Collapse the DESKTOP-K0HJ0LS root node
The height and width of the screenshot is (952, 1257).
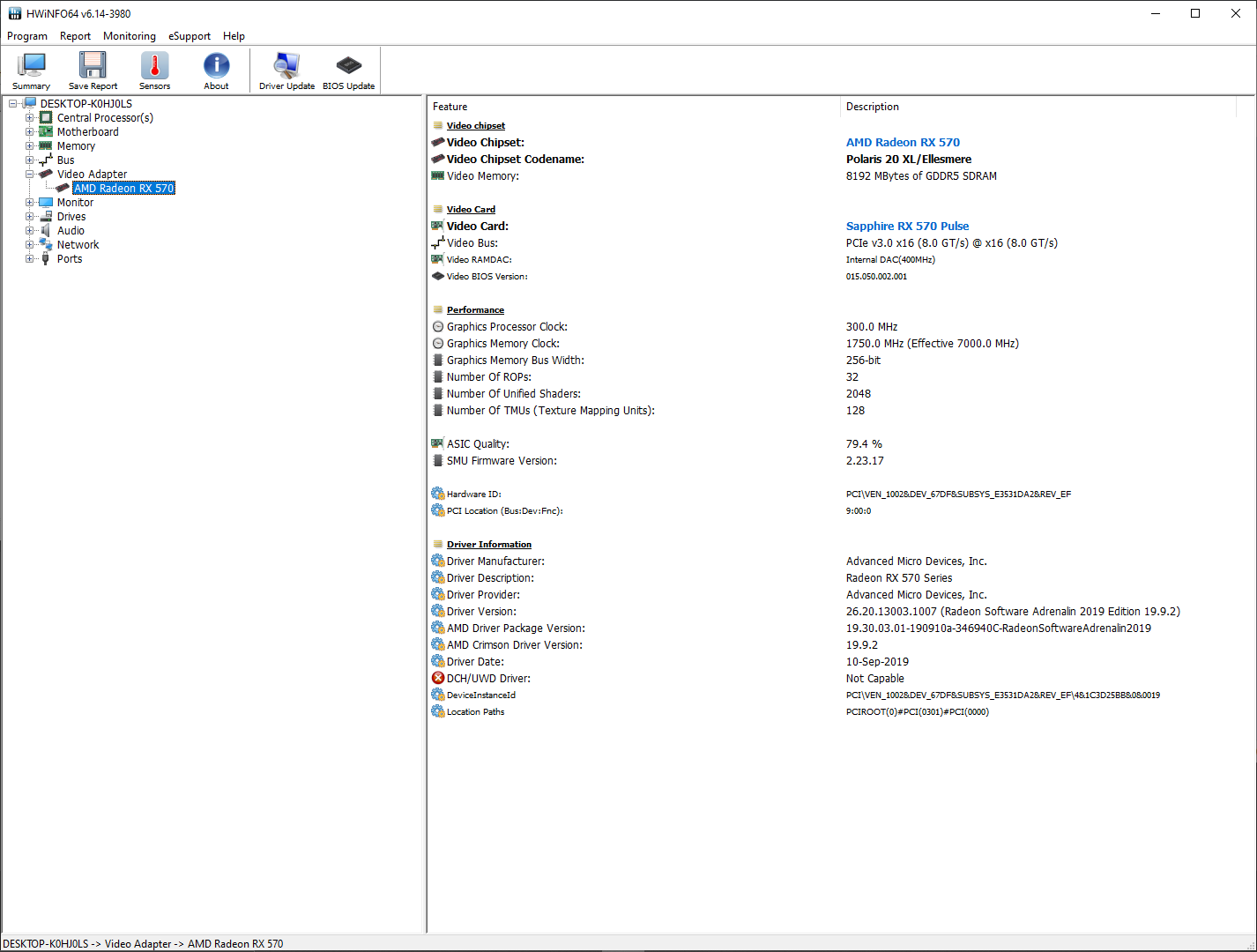[x=12, y=103]
